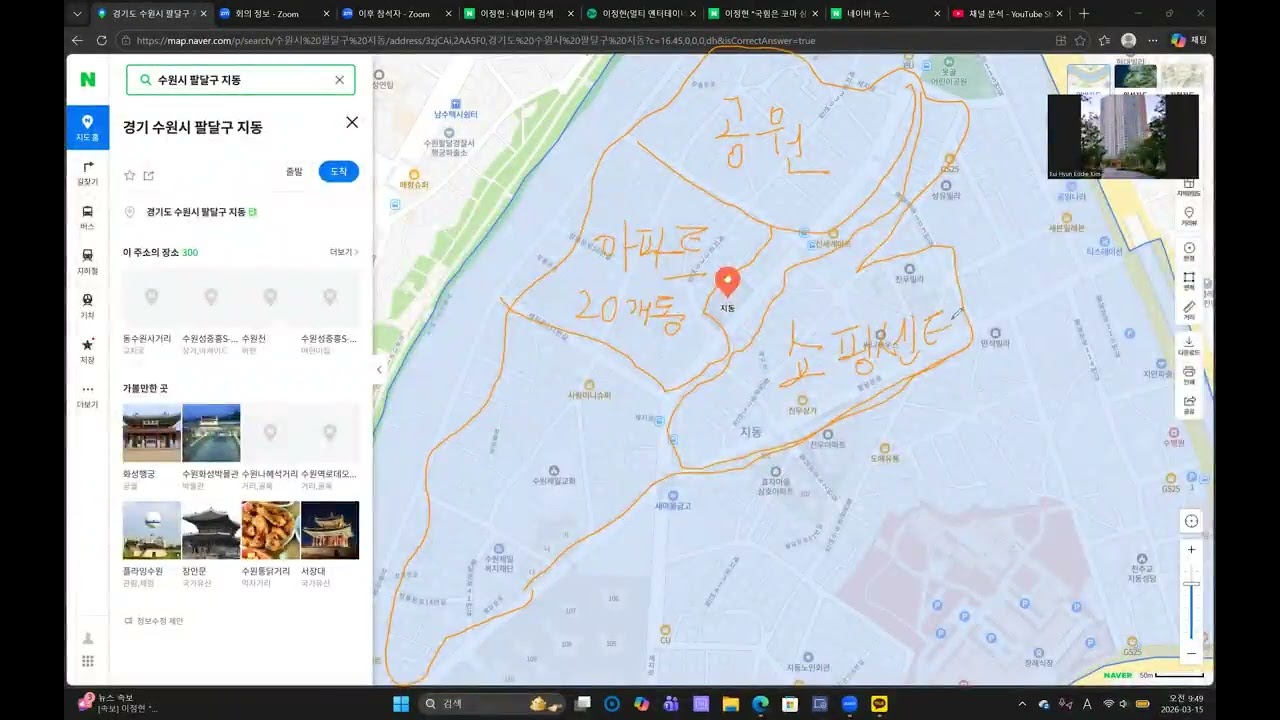Select the 반경 radius tool
The height and width of the screenshot is (720, 1280).
tap(1189, 251)
